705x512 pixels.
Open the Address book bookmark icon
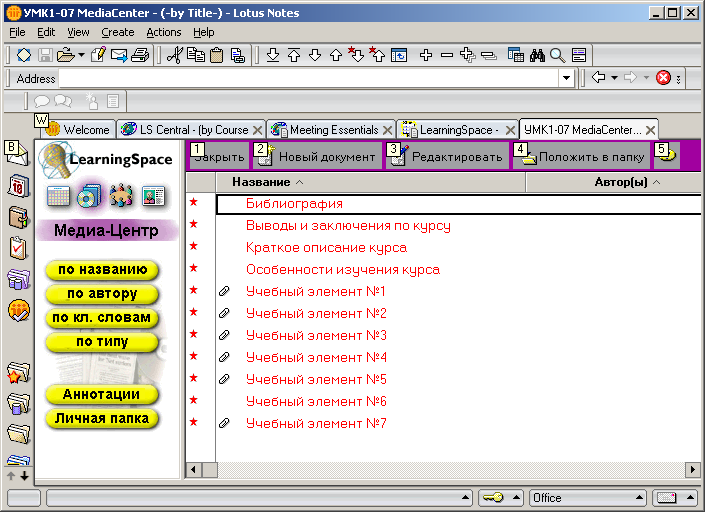pyautogui.click(x=18, y=218)
